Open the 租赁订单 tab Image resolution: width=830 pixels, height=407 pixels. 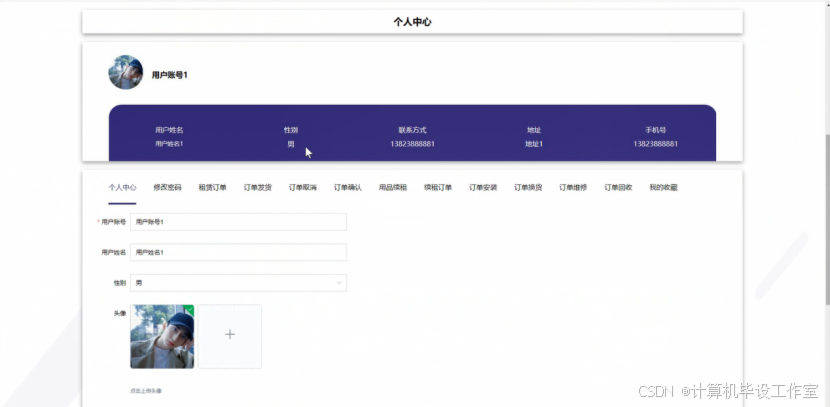[213, 187]
